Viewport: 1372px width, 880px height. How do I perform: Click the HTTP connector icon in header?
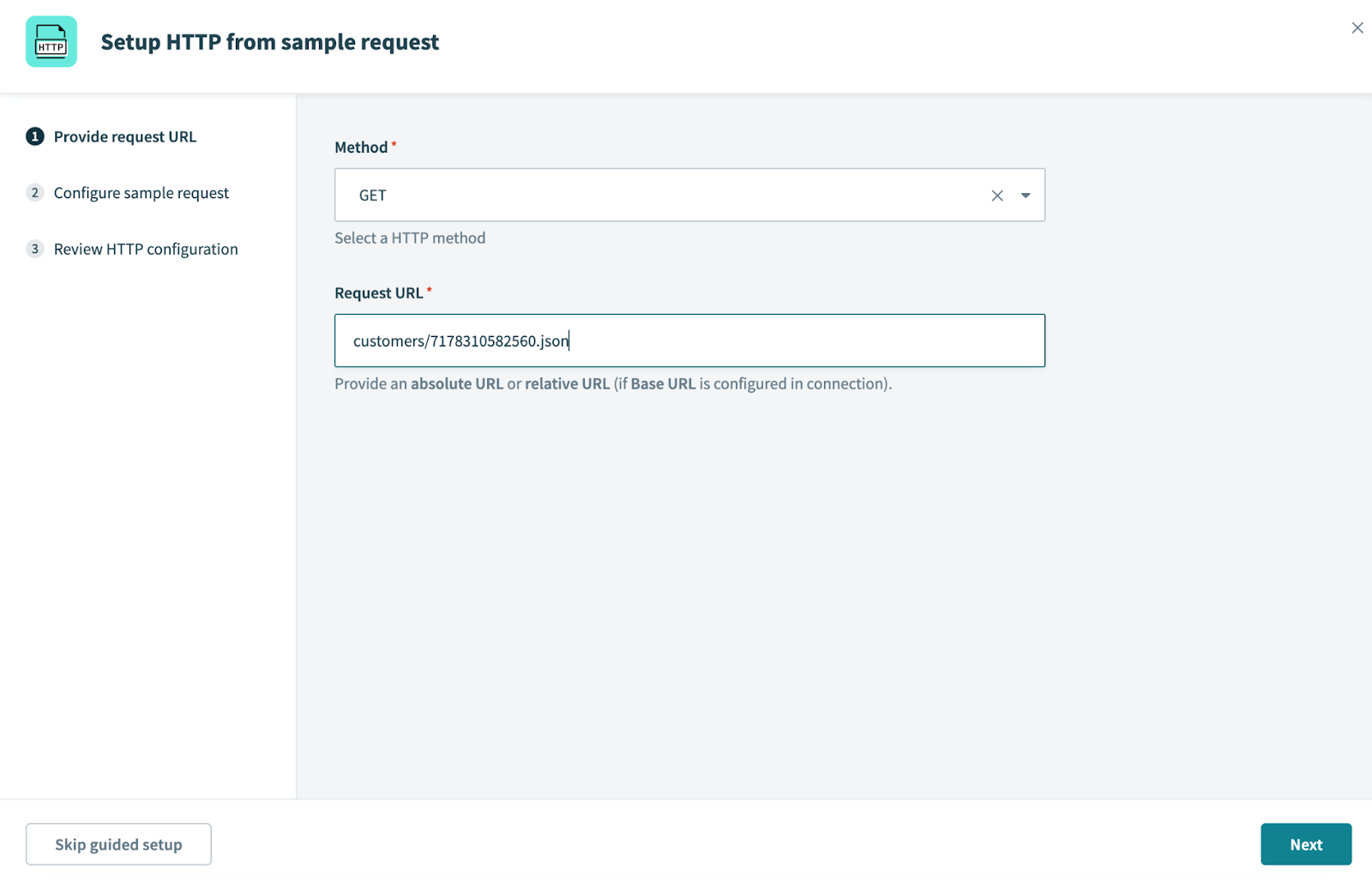click(x=51, y=41)
